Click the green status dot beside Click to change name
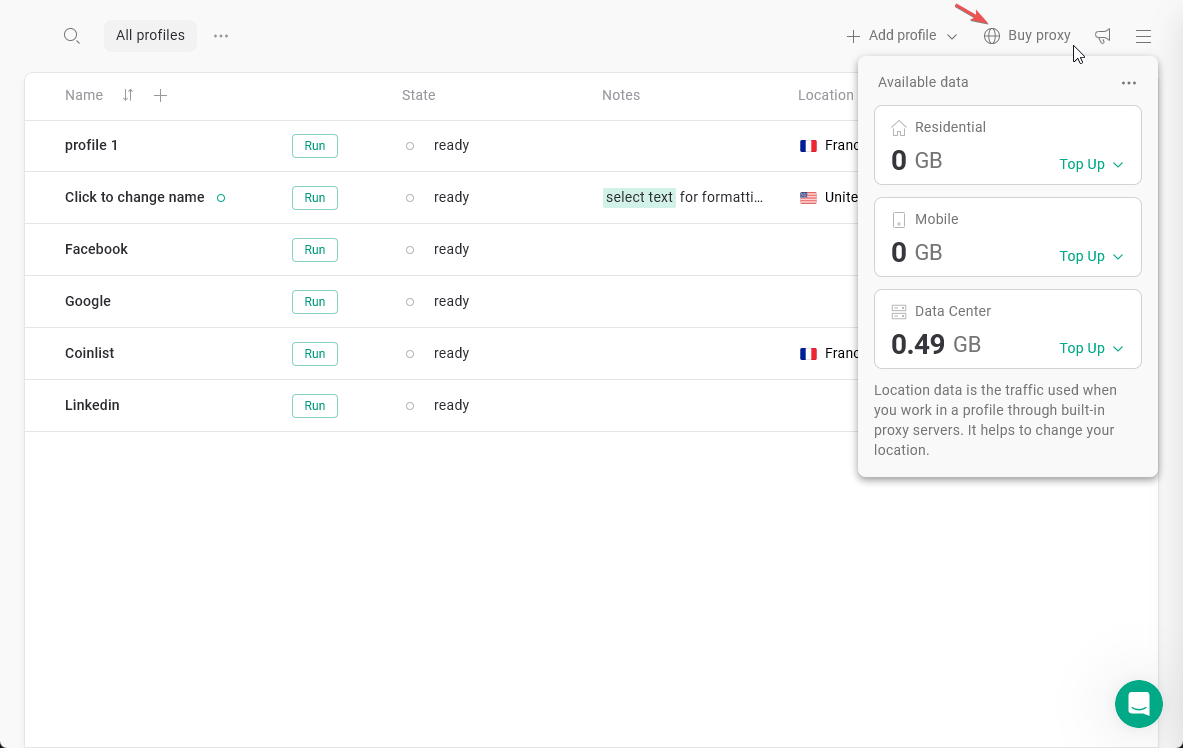This screenshot has height=748, width=1183. (x=221, y=198)
